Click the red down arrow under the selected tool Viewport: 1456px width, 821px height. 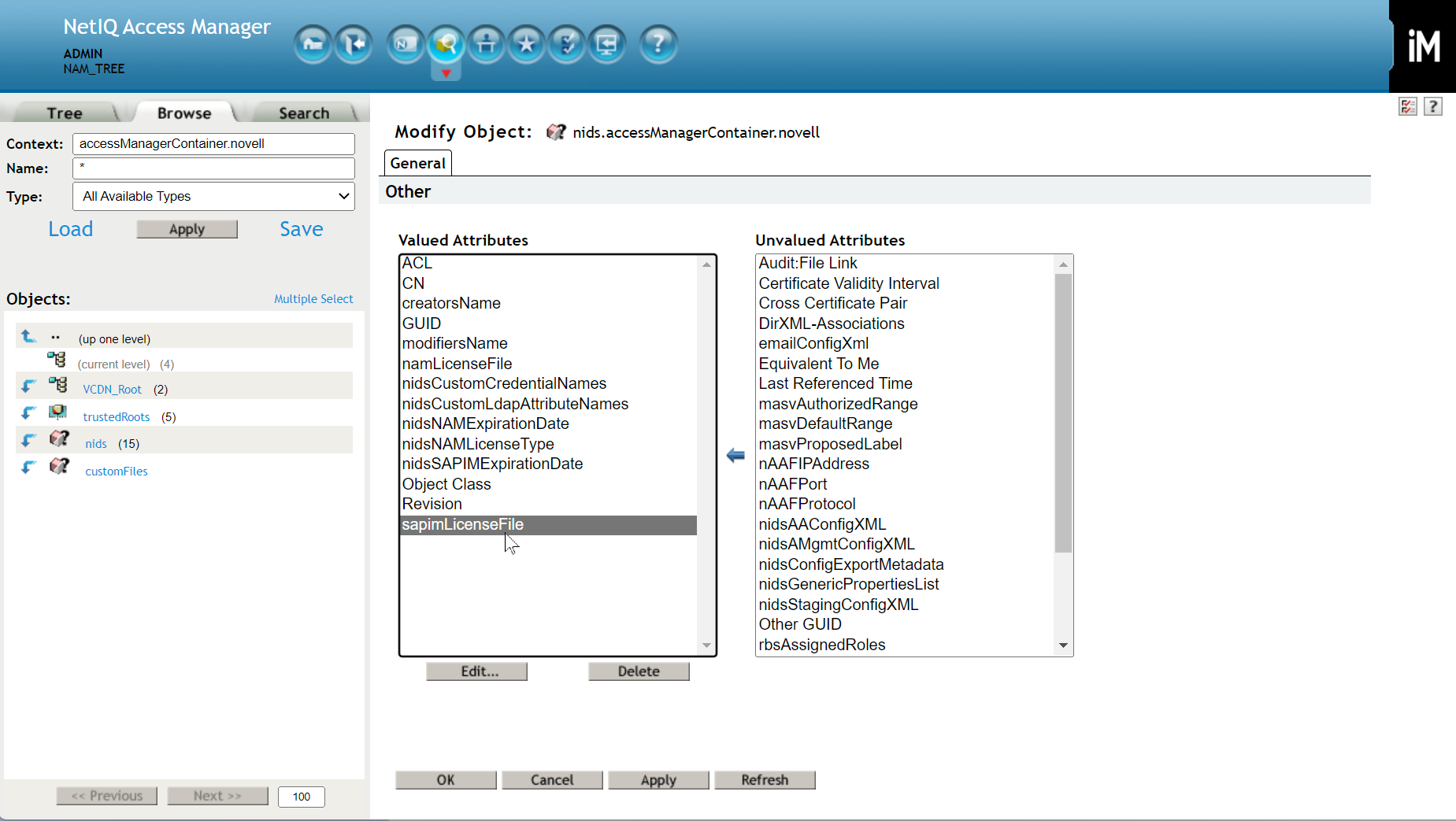point(446,72)
